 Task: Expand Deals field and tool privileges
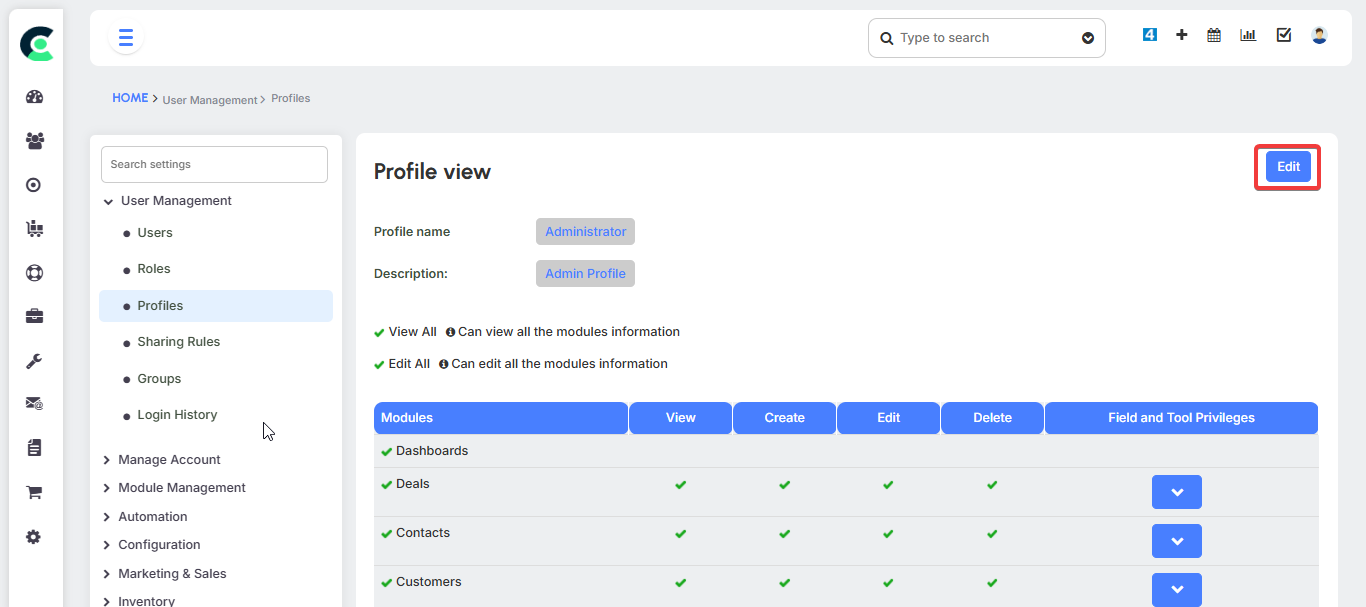[x=1176, y=492]
